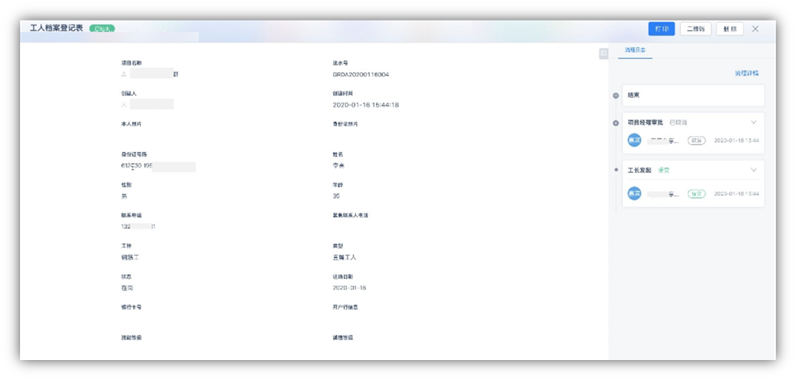Viewport: 796px width, 380px height.
Task: Click the green 提交 tag in 工长发起 row
Action: pyautogui.click(x=696, y=194)
